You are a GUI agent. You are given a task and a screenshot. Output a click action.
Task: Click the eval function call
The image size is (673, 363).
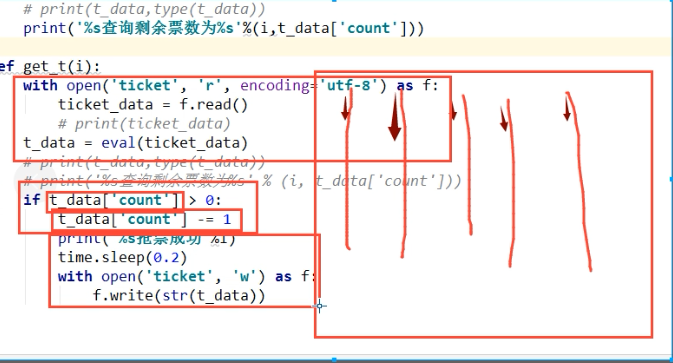pos(118,142)
